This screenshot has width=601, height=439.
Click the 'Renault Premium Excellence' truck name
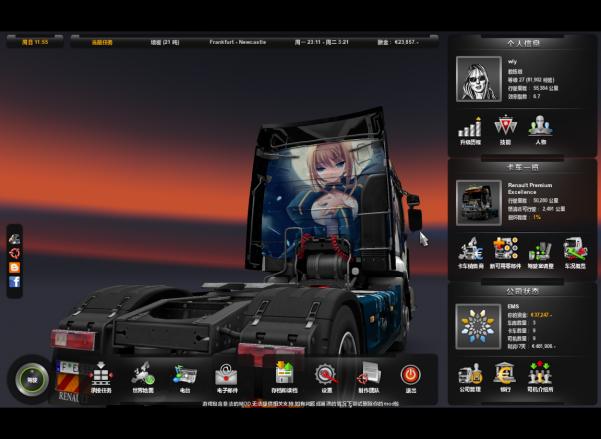click(x=530, y=188)
